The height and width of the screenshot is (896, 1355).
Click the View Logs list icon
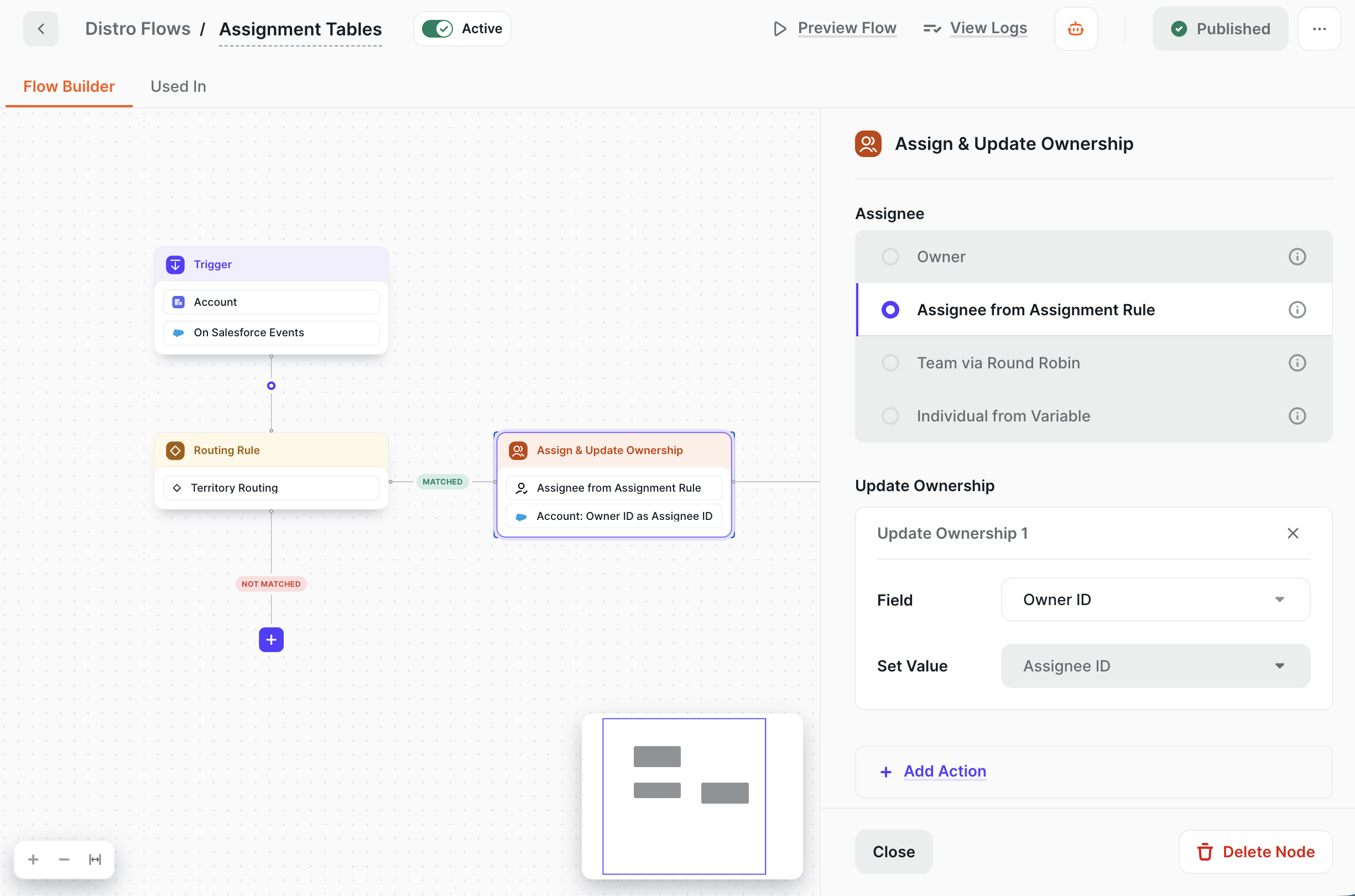tap(932, 29)
